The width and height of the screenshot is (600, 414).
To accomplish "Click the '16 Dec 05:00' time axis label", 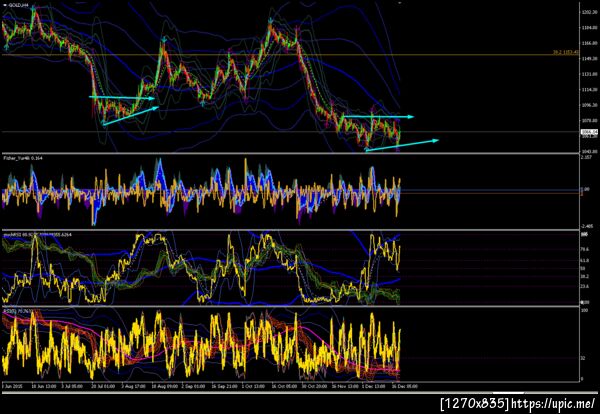I will pyautogui.click(x=405, y=386).
